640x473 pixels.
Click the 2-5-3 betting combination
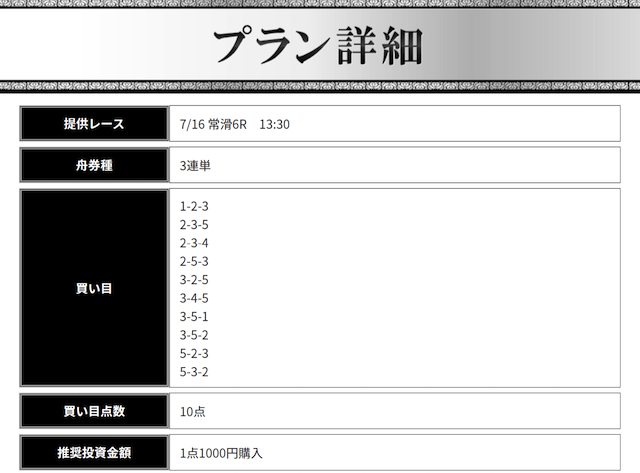coord(194,261)
